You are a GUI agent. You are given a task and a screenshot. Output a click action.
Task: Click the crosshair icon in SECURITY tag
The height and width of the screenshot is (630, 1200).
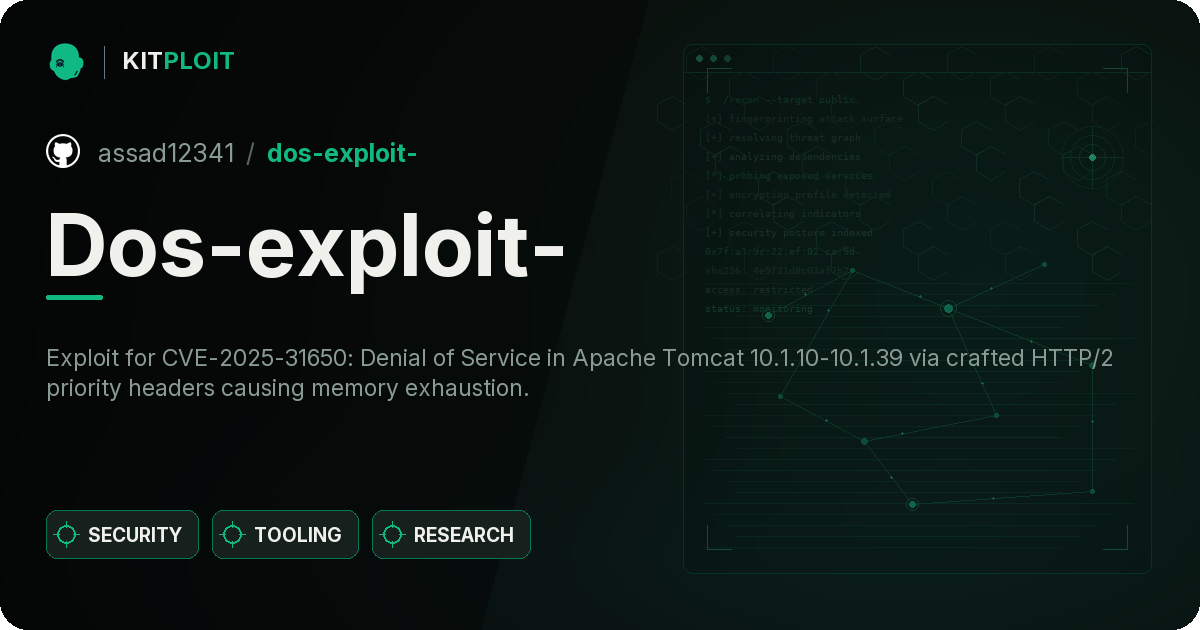click(67, 534)
